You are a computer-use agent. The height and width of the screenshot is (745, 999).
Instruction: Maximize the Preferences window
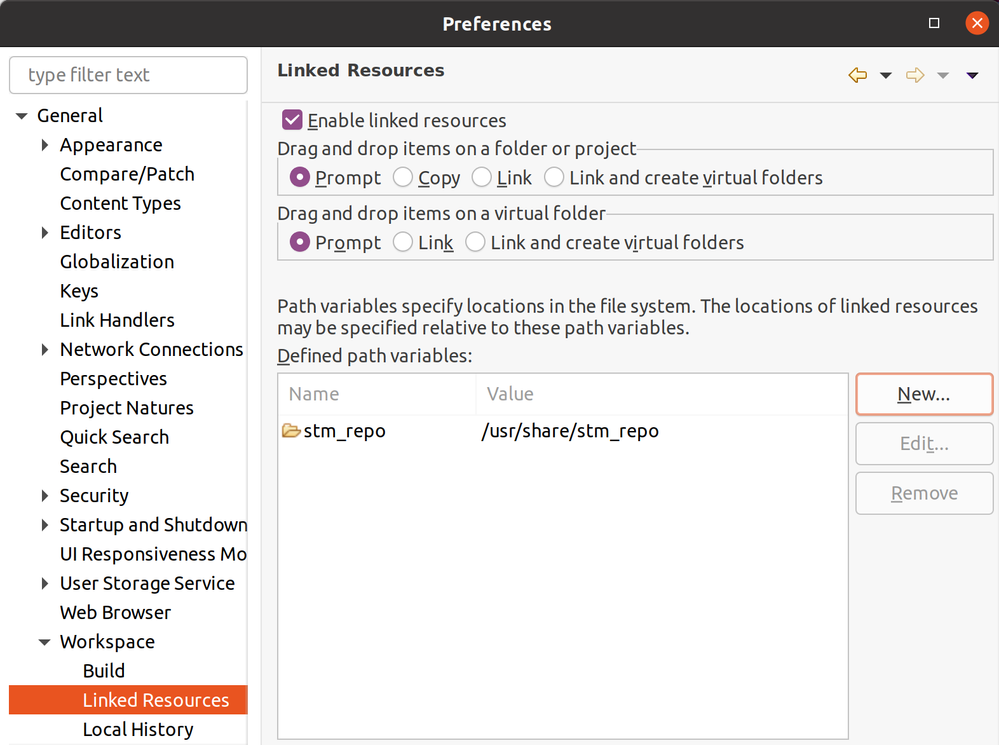(934, 23)
